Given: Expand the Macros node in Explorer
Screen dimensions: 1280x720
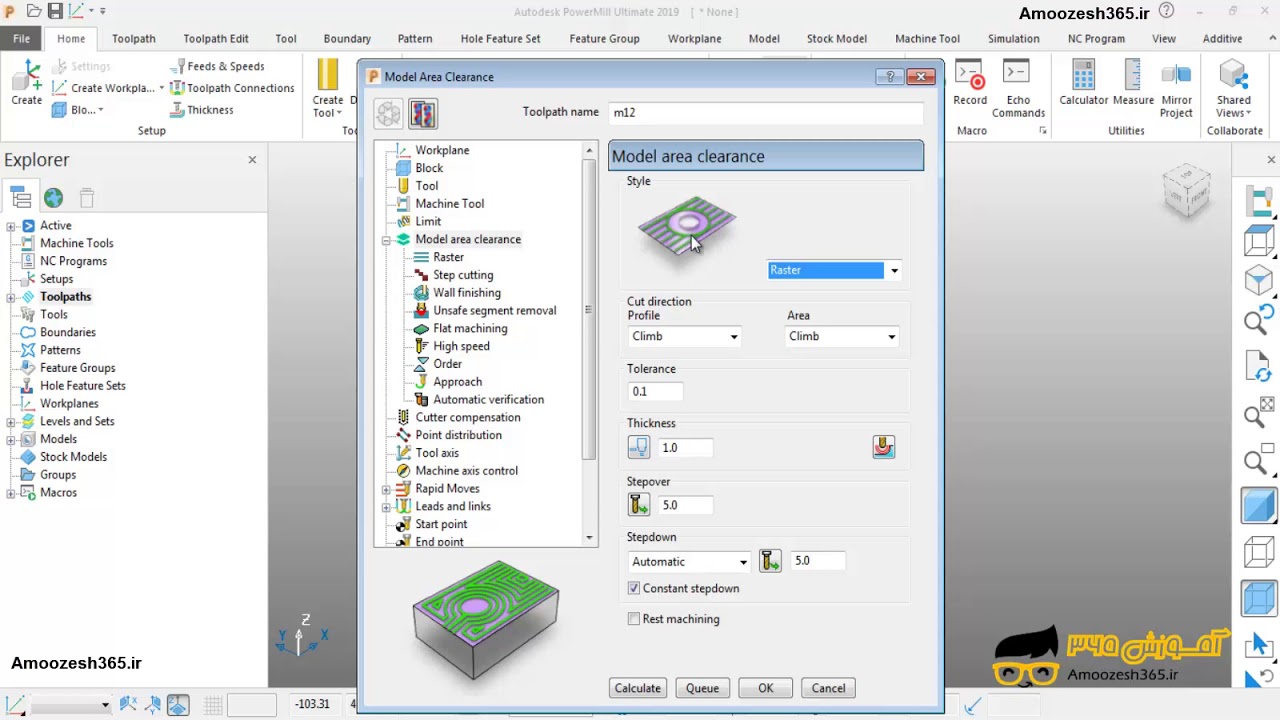Looking at the screenshot, I should [11, 493].
